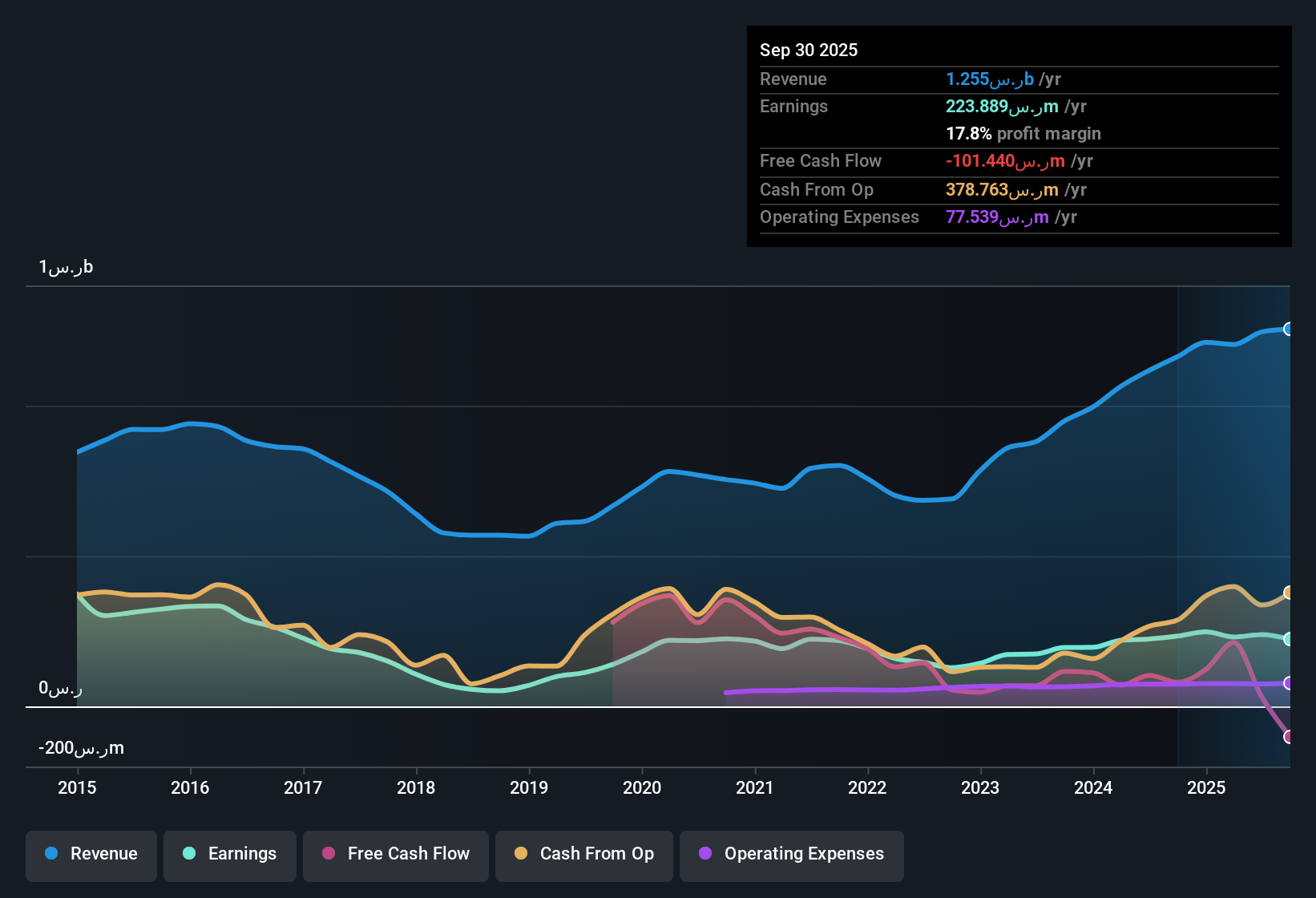The width and height of the screenshot is (1316, 898).
Task: Open the Free Cash Flow legend filter
Action: pos(395,854)
